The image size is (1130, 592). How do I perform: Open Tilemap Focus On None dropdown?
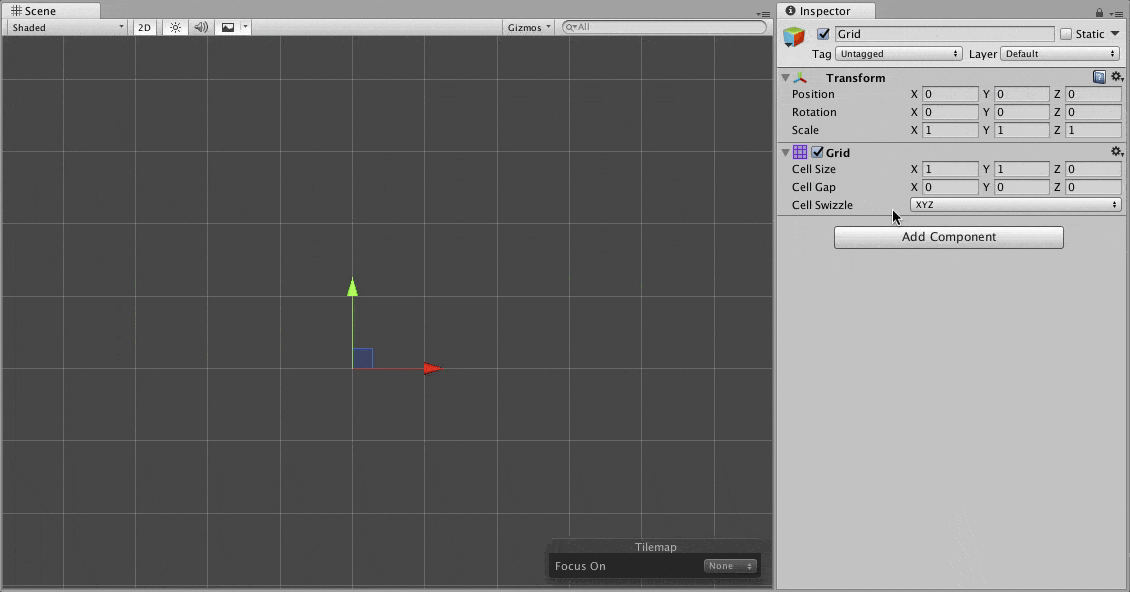click(x=730, y=566)
